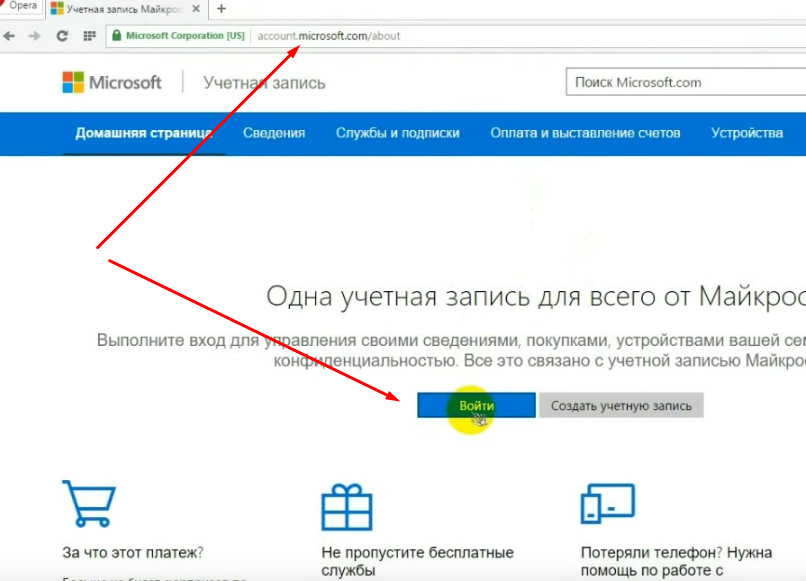Click the Microsoft logo

(x=112, y=82)
